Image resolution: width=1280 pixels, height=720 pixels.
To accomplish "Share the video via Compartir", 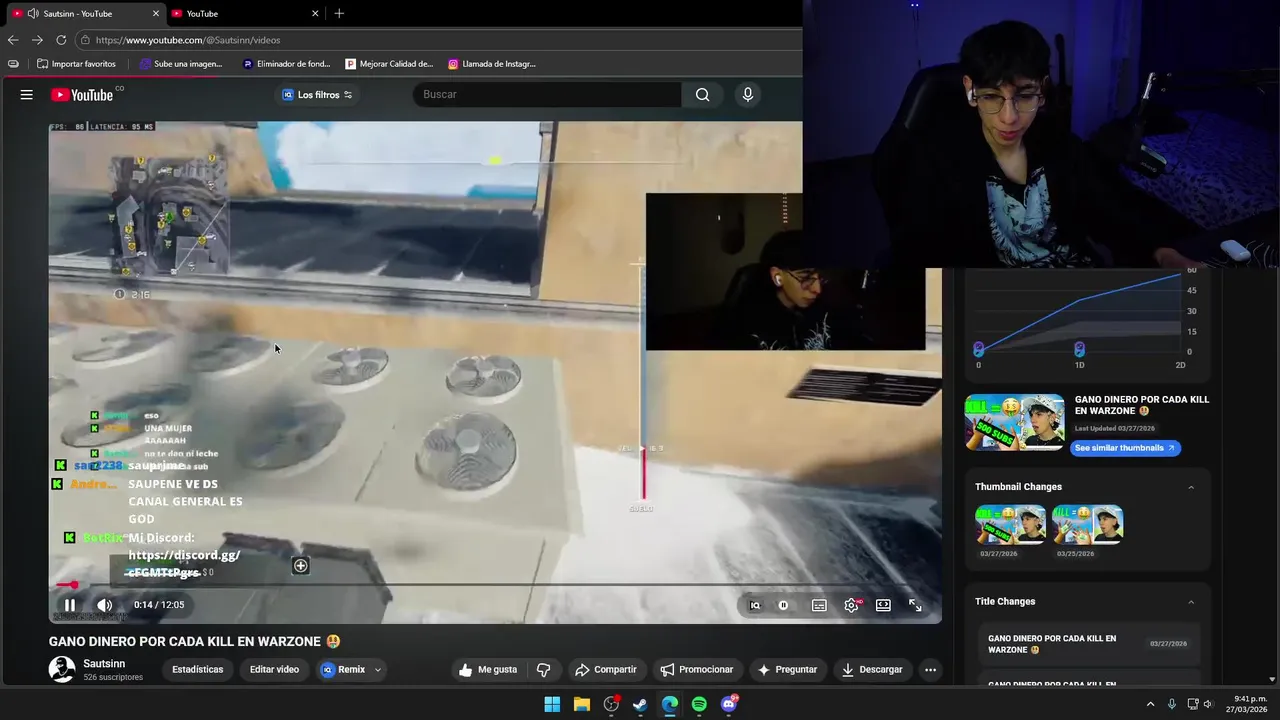I will coord(605,670).
